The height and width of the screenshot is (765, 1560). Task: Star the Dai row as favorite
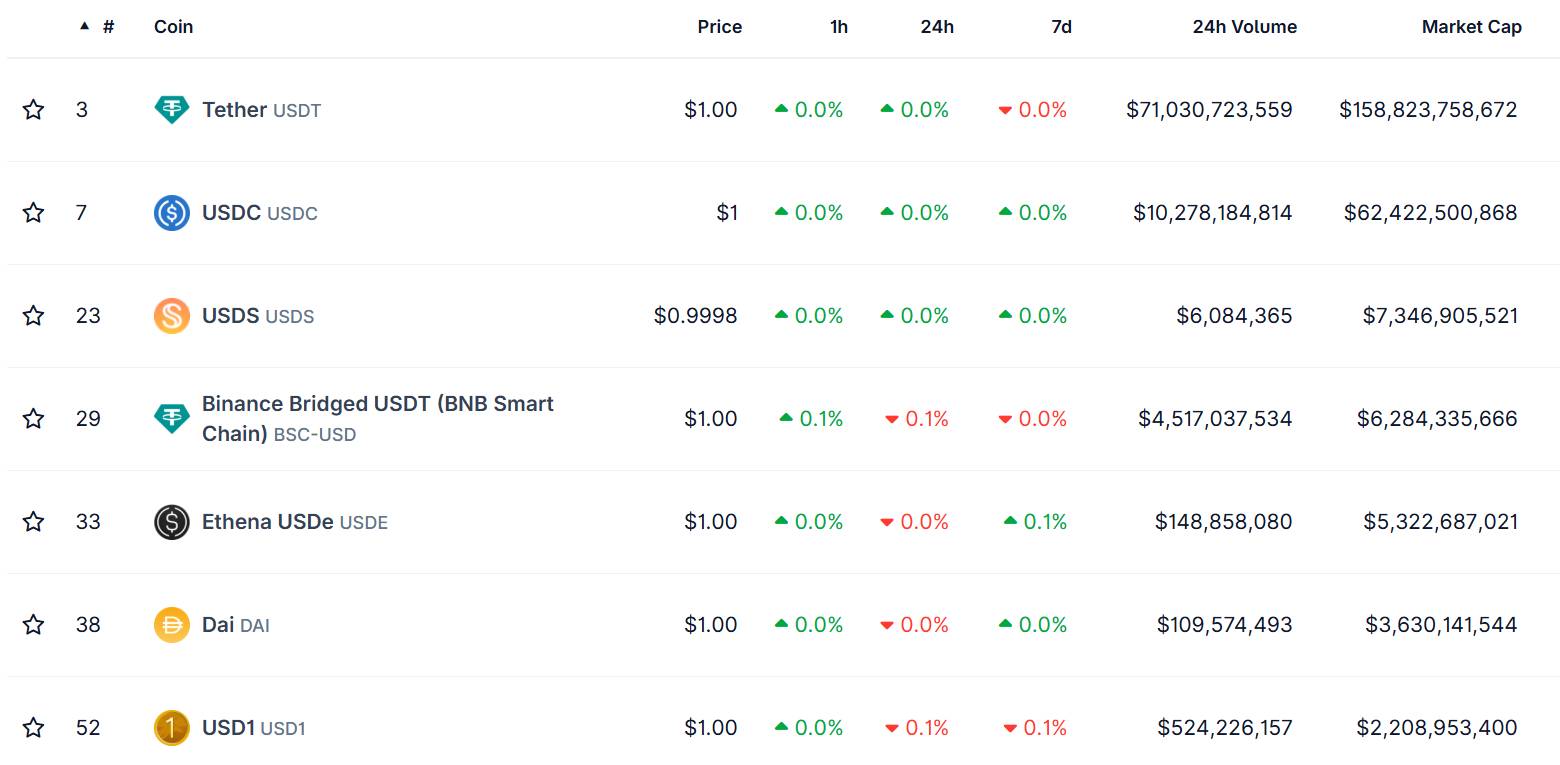pos(34,625)
